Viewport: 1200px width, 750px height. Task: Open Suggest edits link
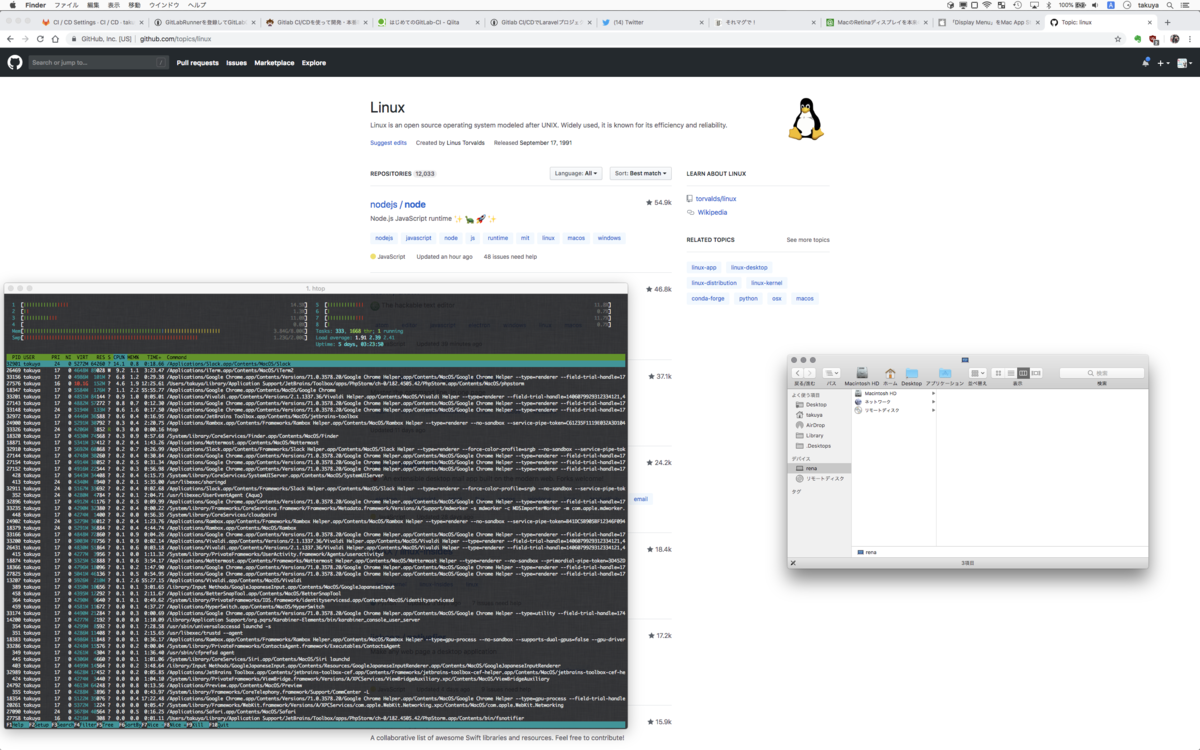[x=388, y=143]
